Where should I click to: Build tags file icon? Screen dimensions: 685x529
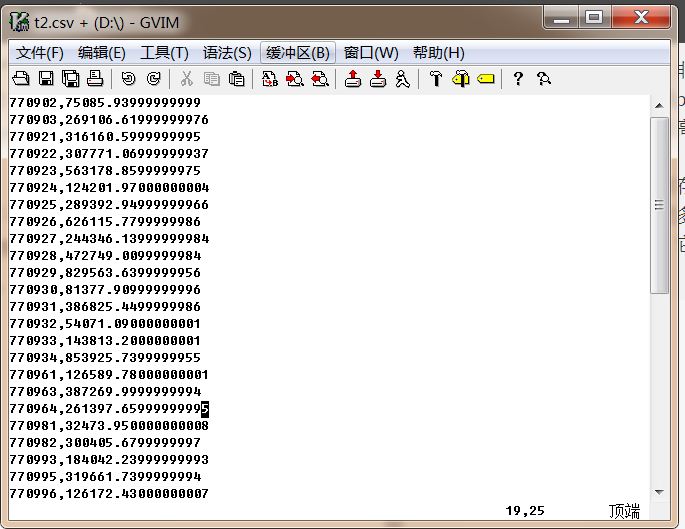pyautogui.click(x=460, y=79)
